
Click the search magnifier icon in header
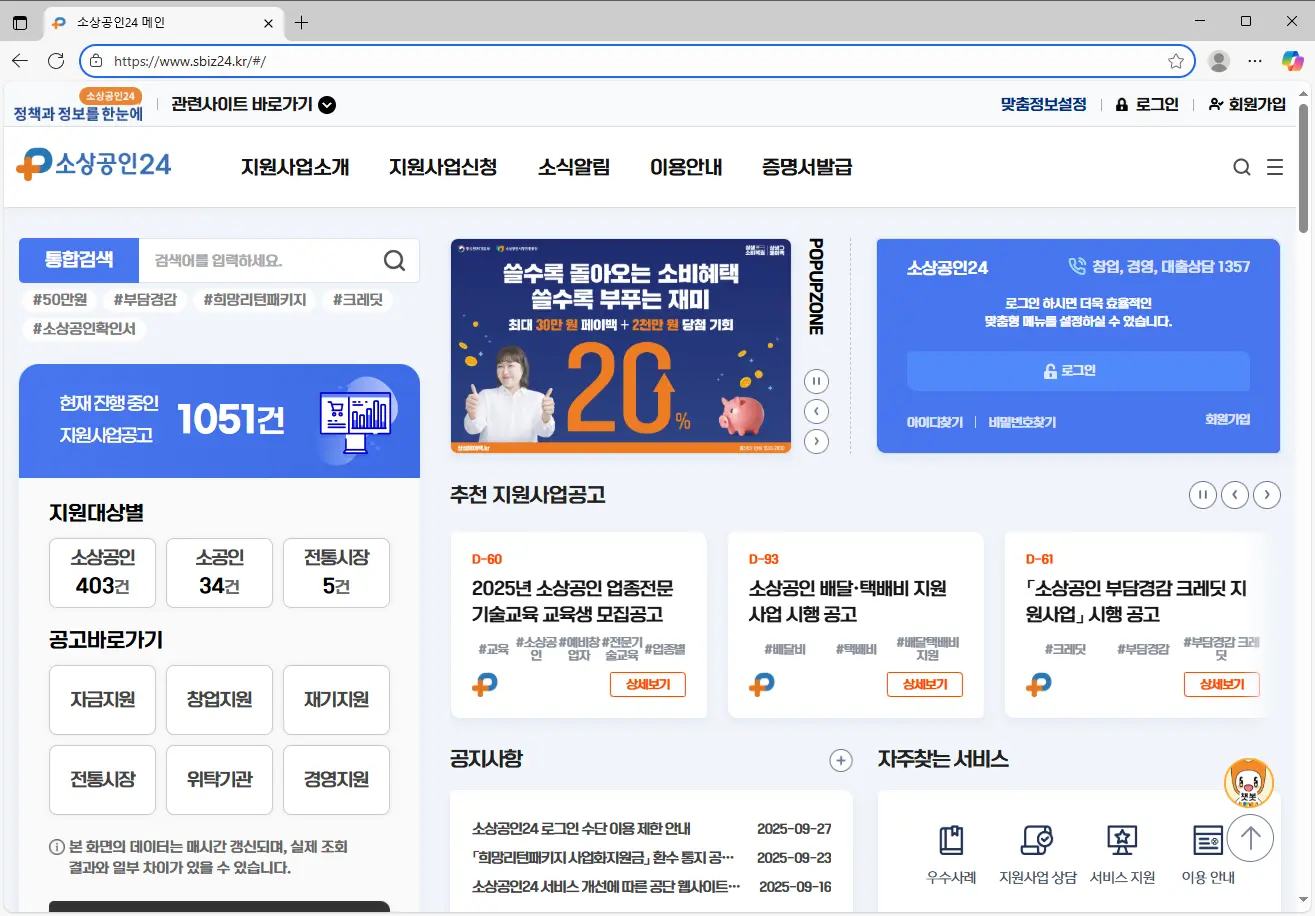pos(1242,167)
